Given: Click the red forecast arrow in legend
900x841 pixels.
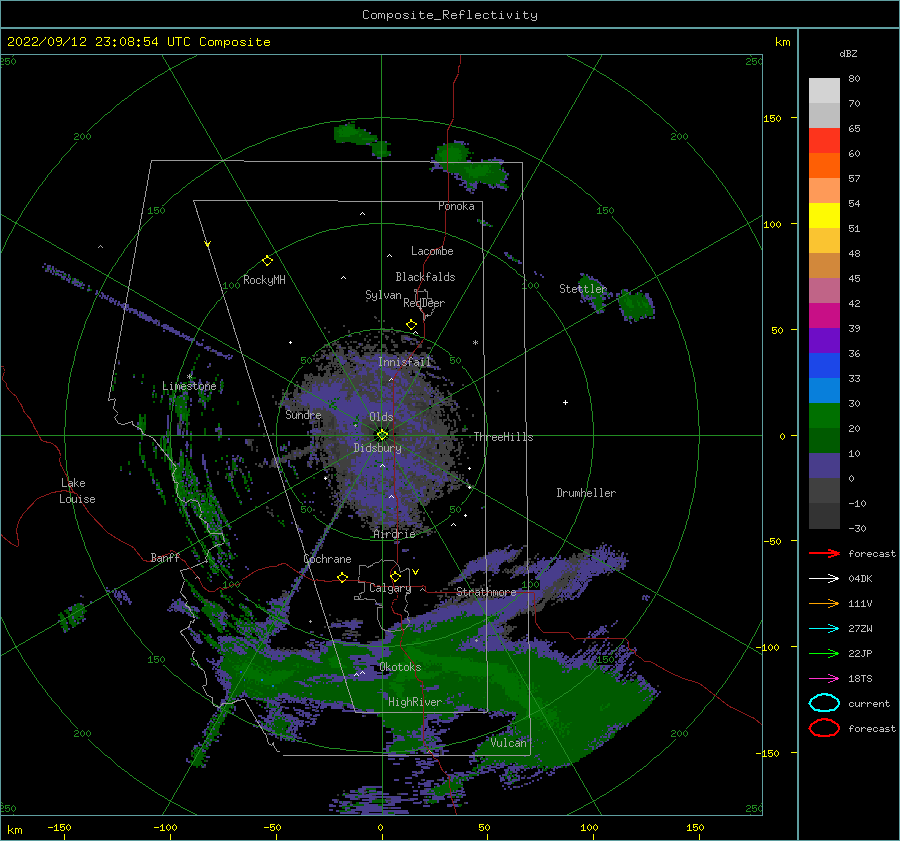Looking at the screenshot, I should [824, 553].
